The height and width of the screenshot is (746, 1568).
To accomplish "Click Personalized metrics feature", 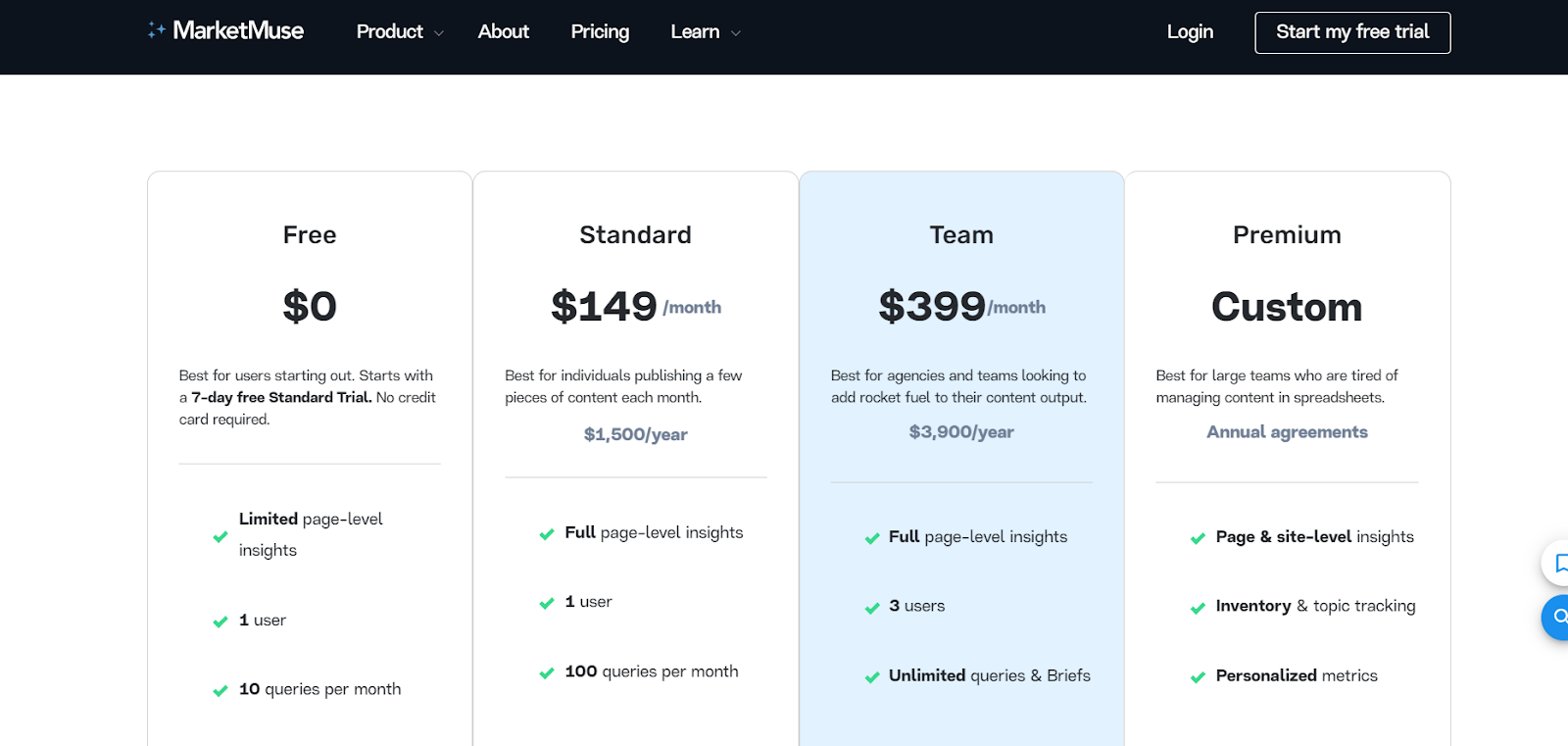I will [x=1297, y=675].
